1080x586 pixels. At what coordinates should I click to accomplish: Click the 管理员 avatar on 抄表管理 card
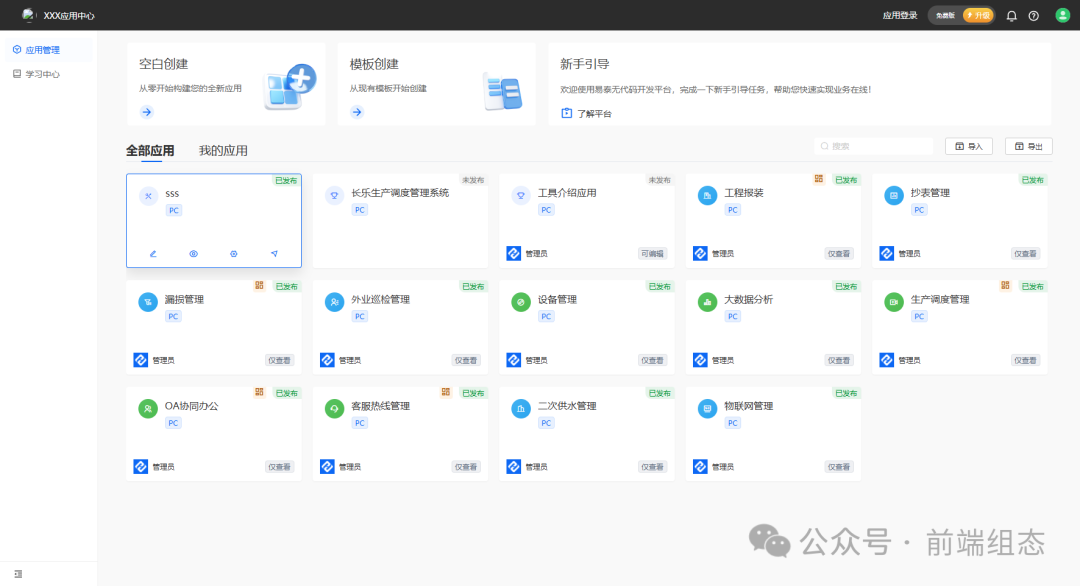(x=886, y=253)
